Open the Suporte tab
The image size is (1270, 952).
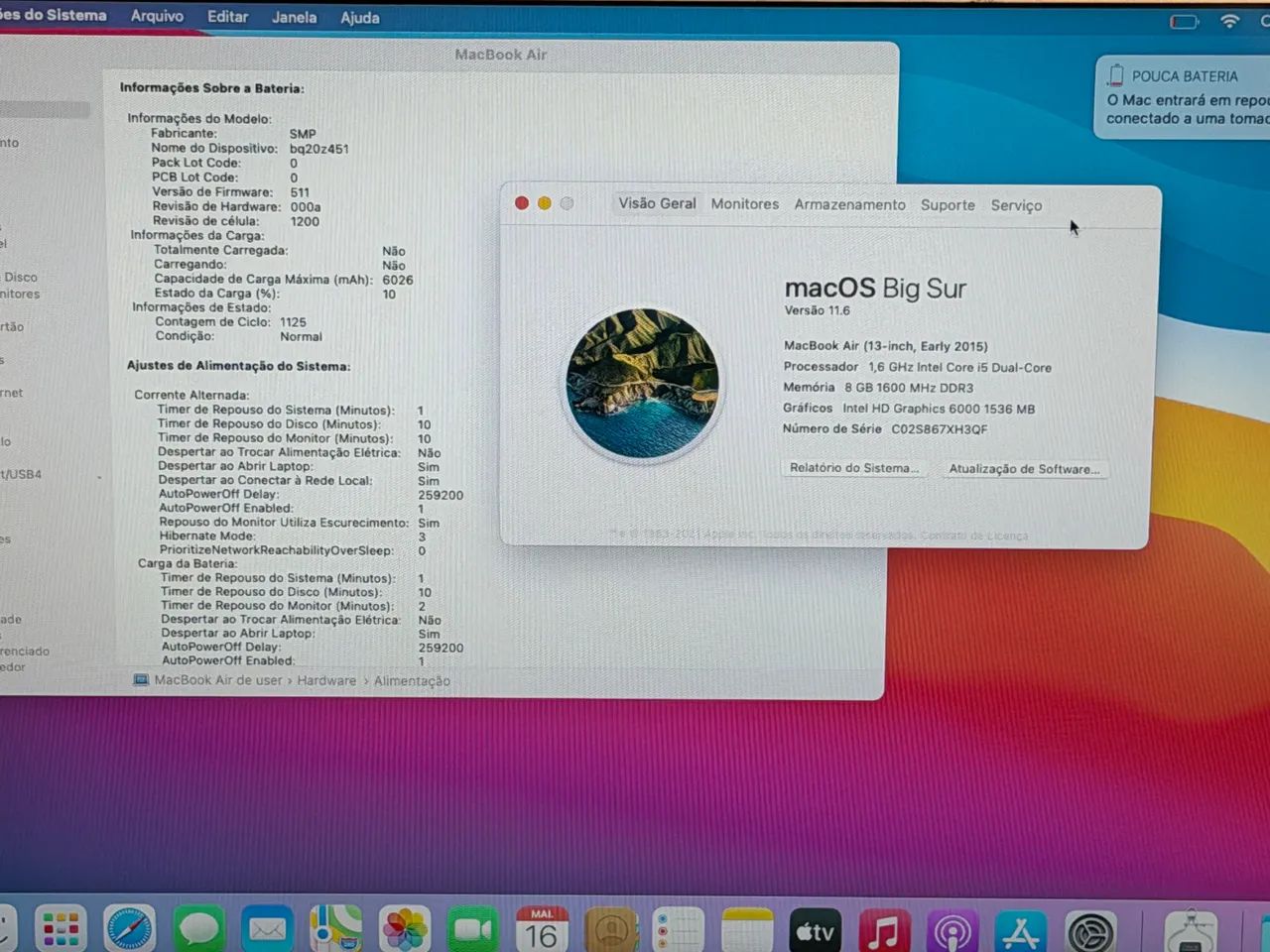(x=948, y=205)
